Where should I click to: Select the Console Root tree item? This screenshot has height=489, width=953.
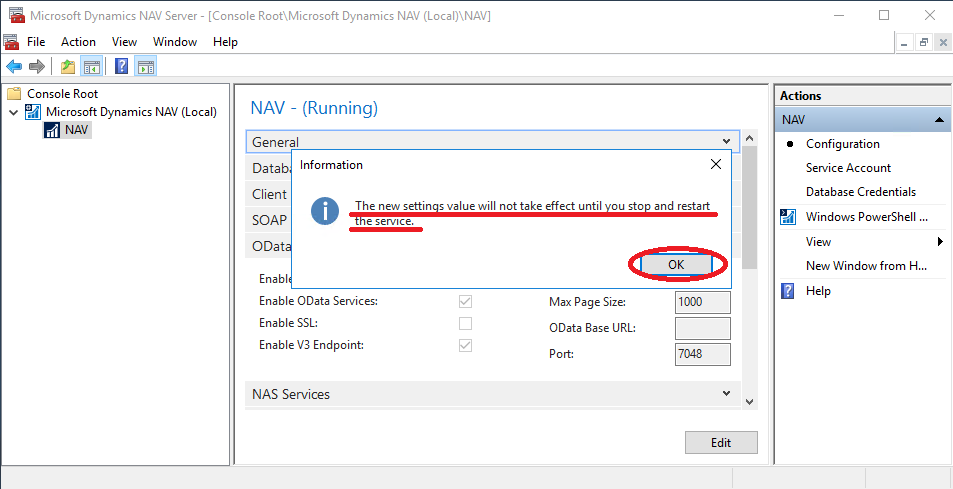[63, 94]
